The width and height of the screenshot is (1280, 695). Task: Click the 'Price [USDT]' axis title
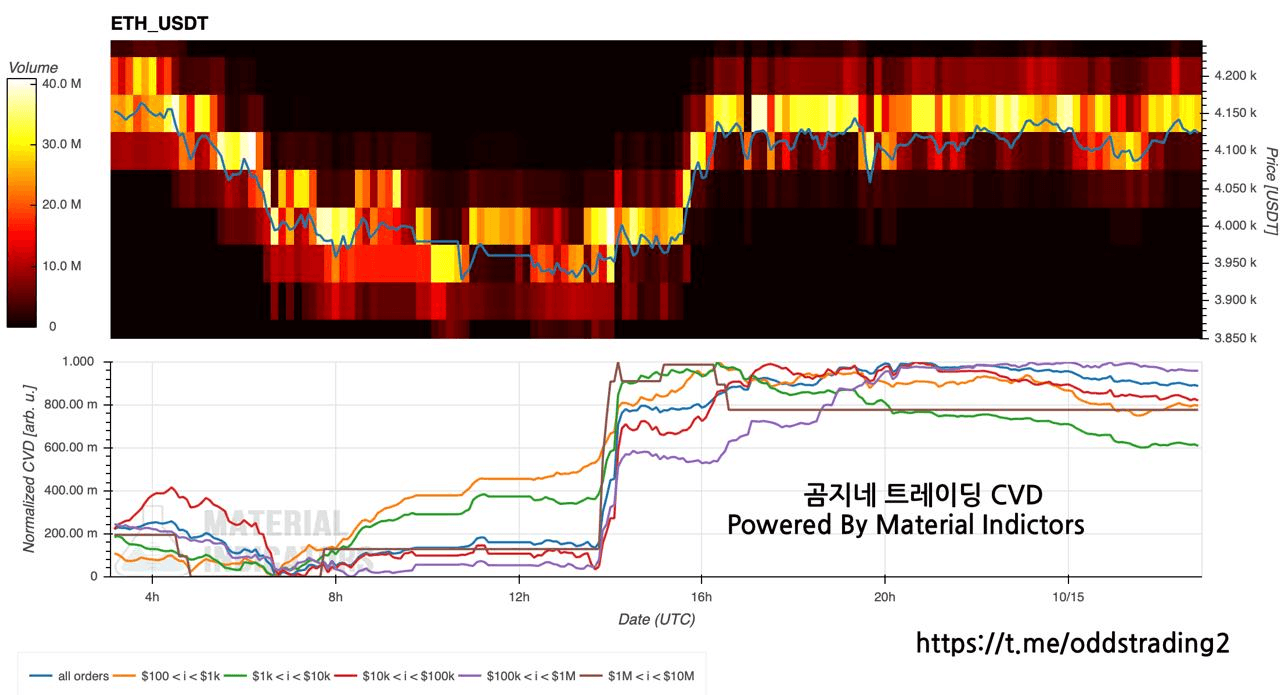[1271, 191]
